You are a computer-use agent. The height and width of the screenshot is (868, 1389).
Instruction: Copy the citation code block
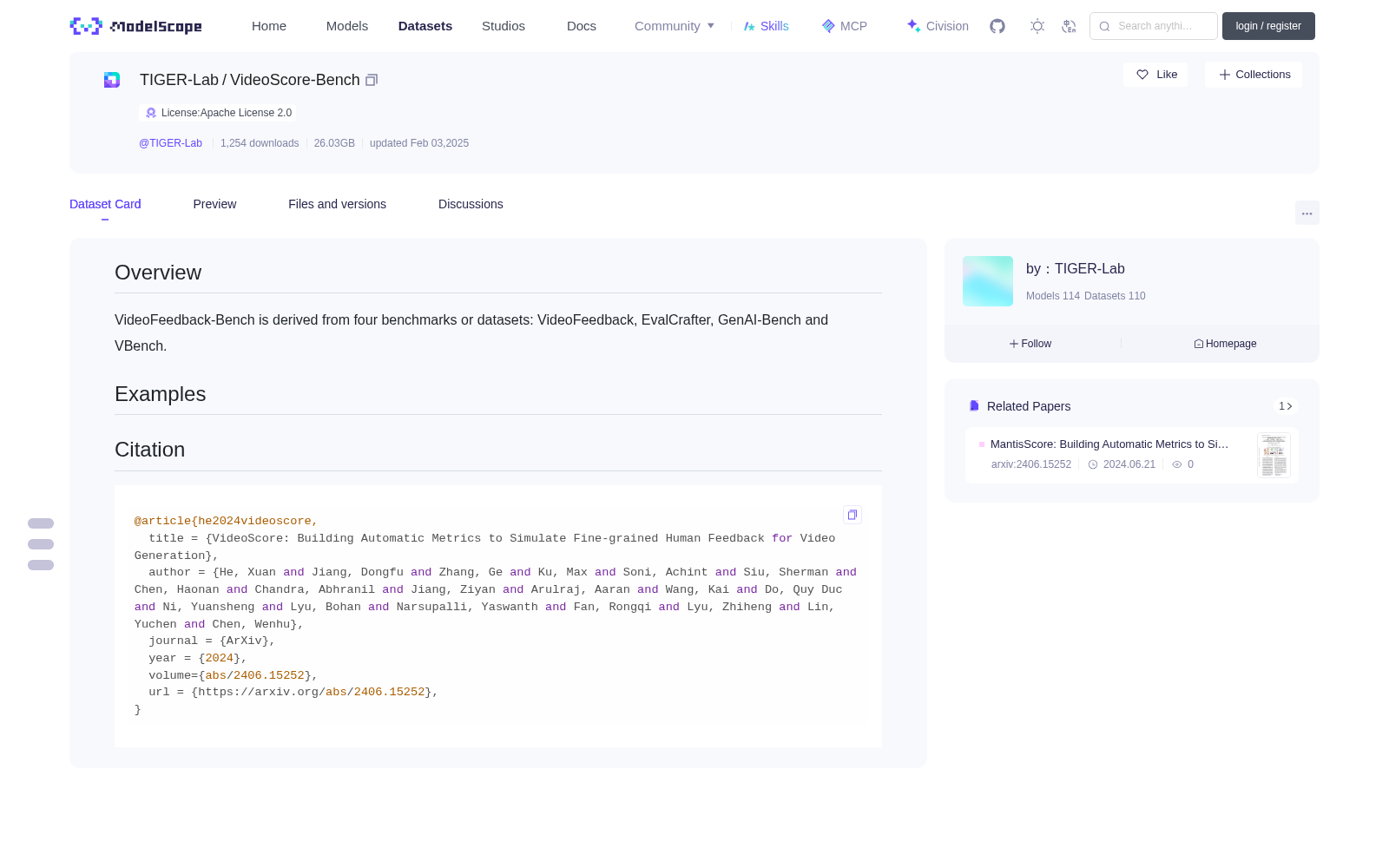point(852,515)
